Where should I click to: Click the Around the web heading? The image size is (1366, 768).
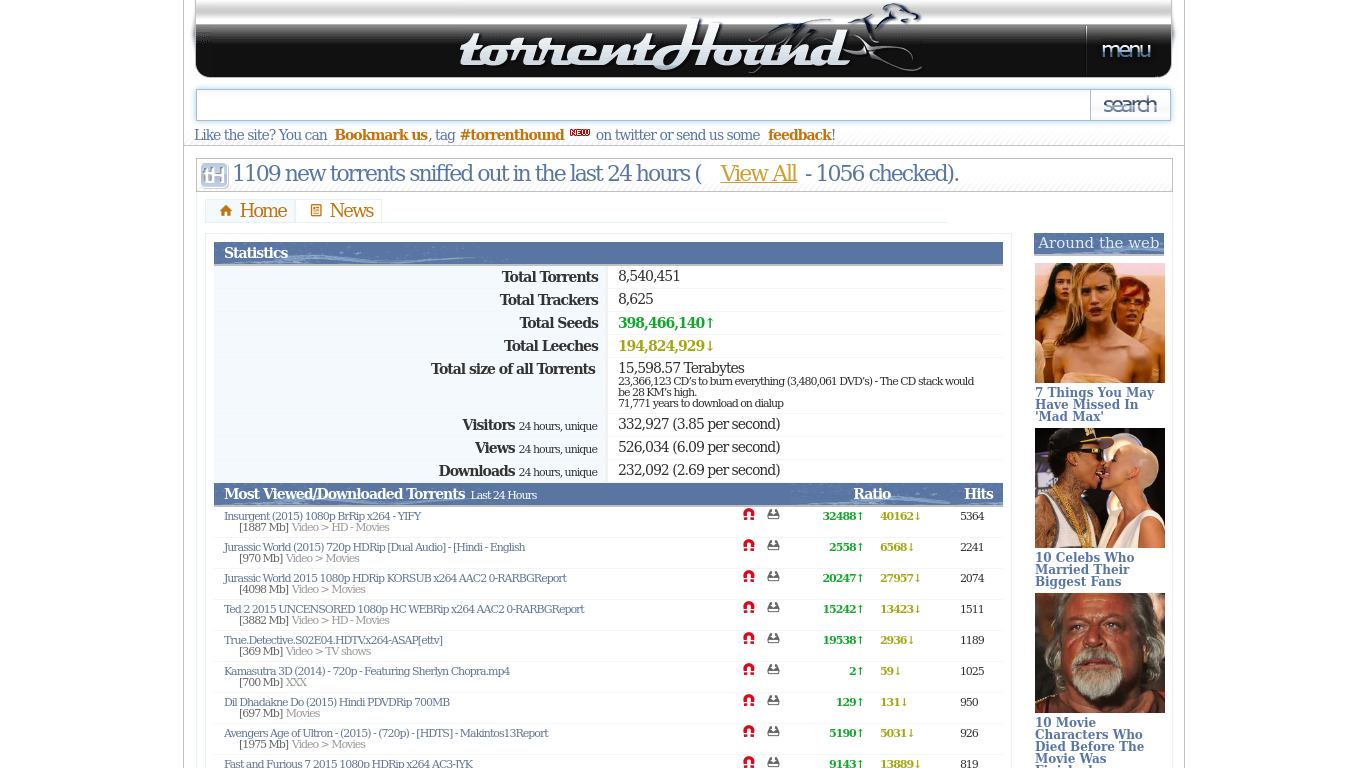[x=1099, y=243]
